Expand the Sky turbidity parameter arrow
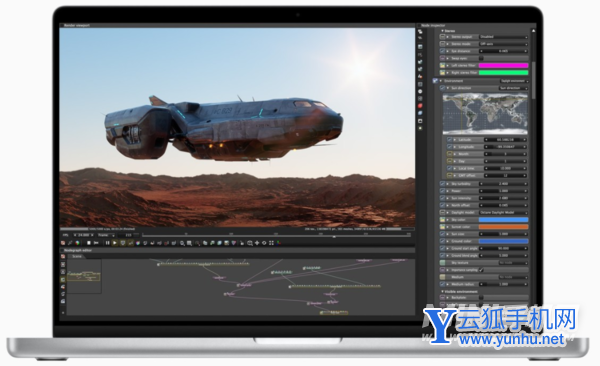Screen dimensions: 600x366 pyautogui.click(x=448, y=184)
